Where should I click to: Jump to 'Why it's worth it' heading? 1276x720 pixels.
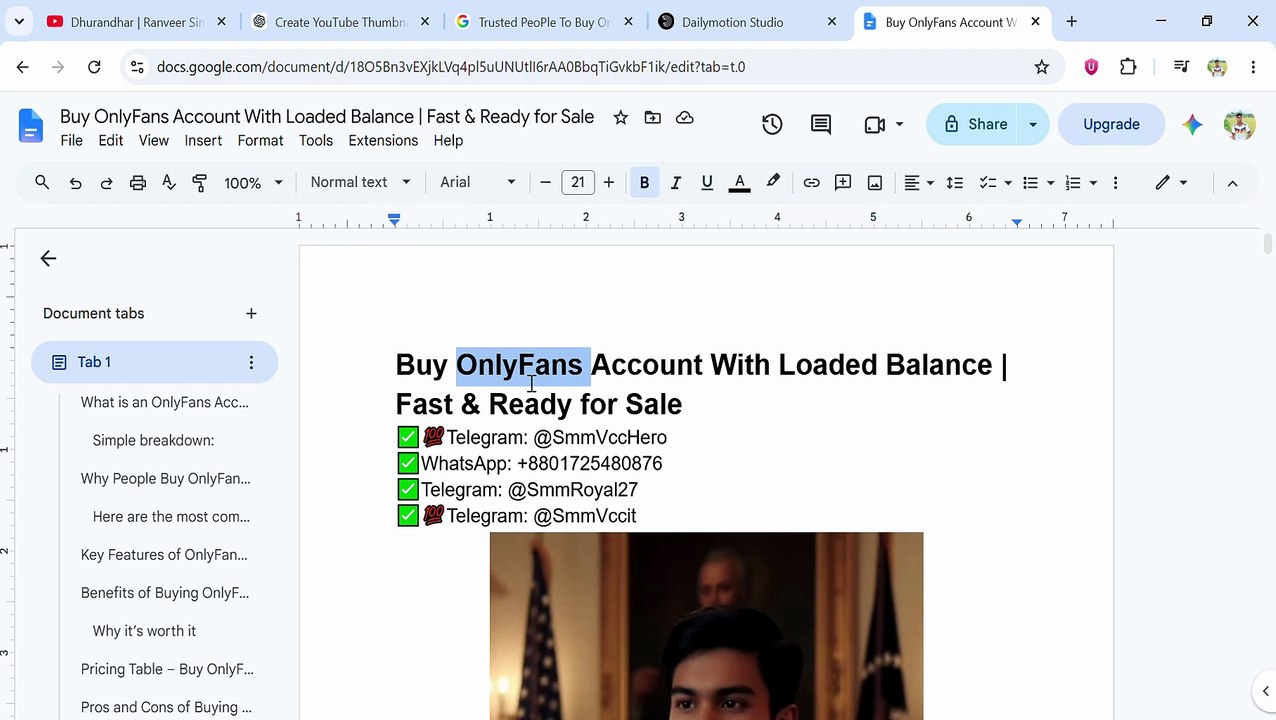pyautogui.click(x=144, y=631)
